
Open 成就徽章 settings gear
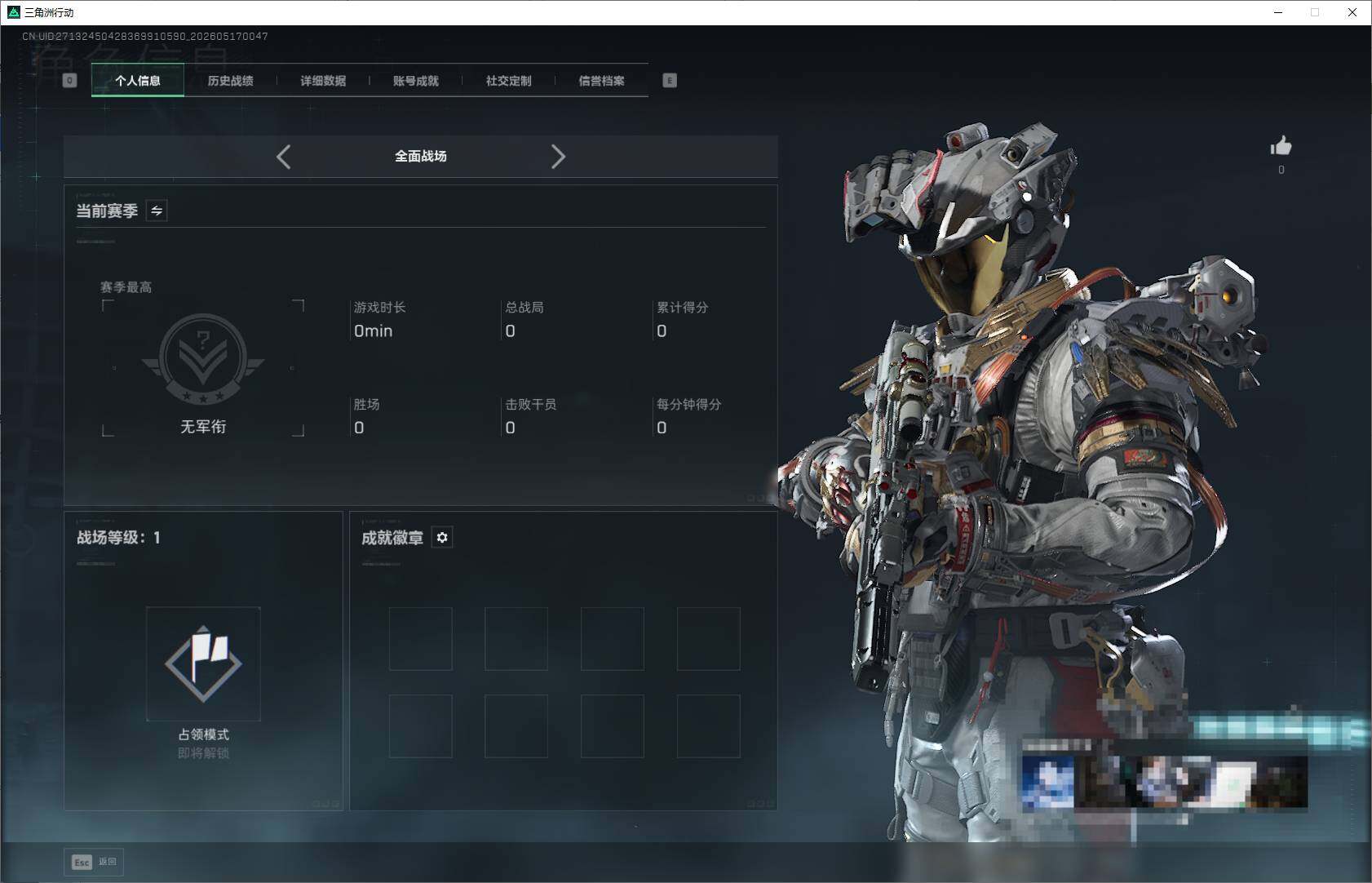(x=442, y=537)
